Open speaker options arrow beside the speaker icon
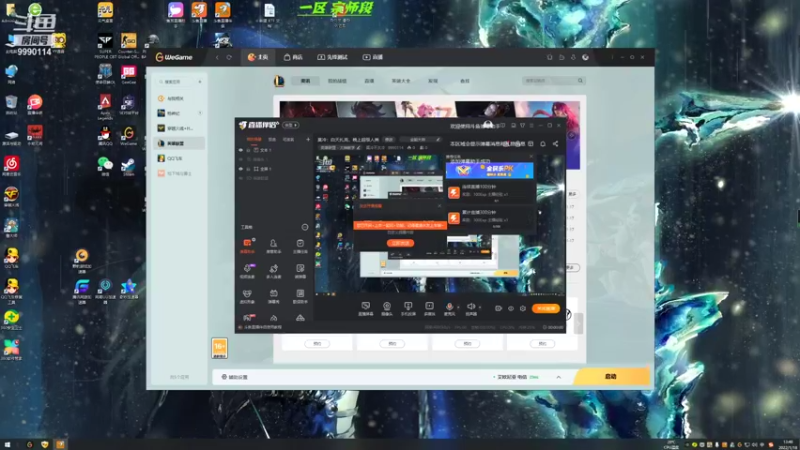 coord(479,307)
